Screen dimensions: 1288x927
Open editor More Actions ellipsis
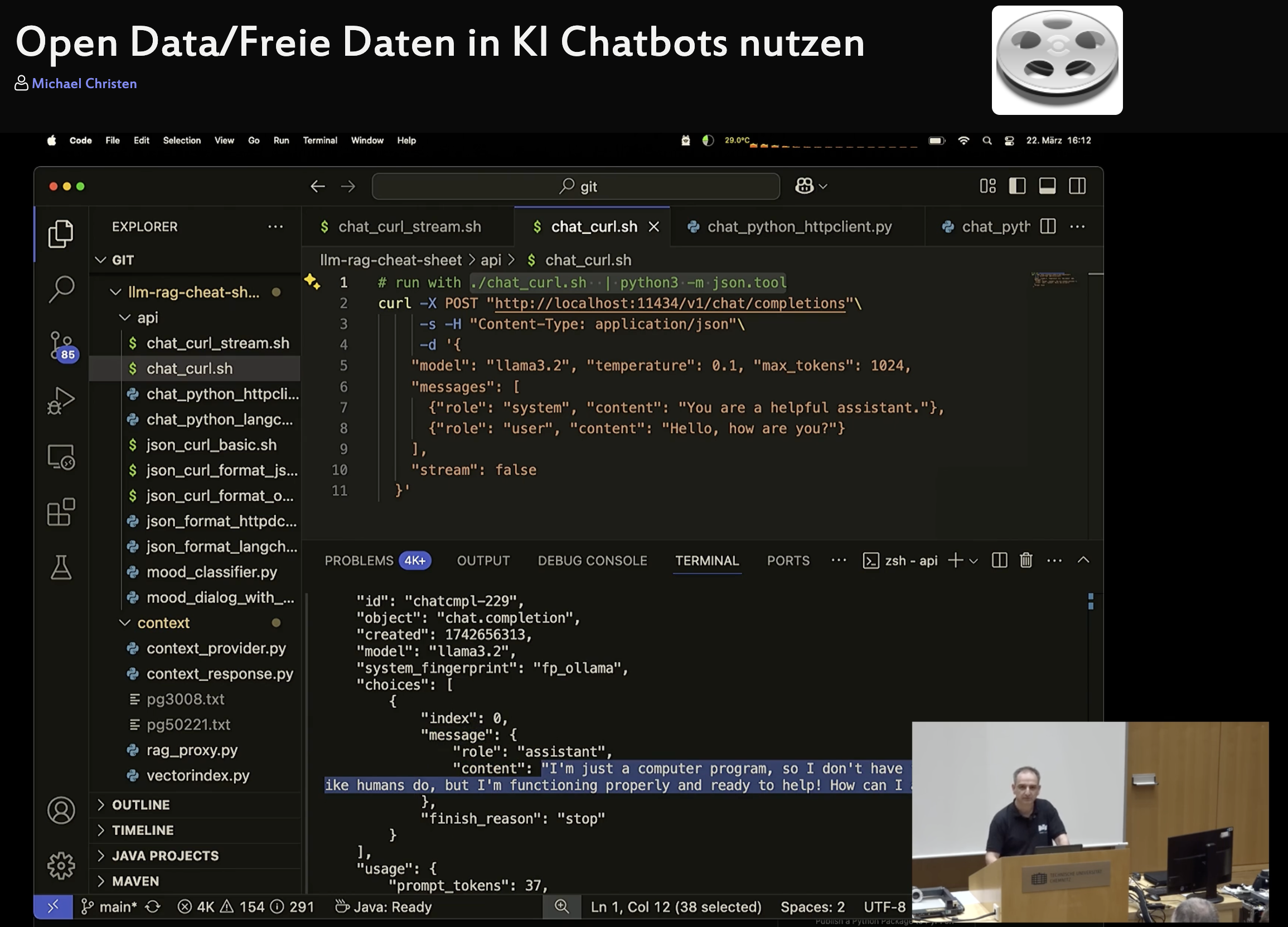pyautogui.click(x=1077, y=226)
